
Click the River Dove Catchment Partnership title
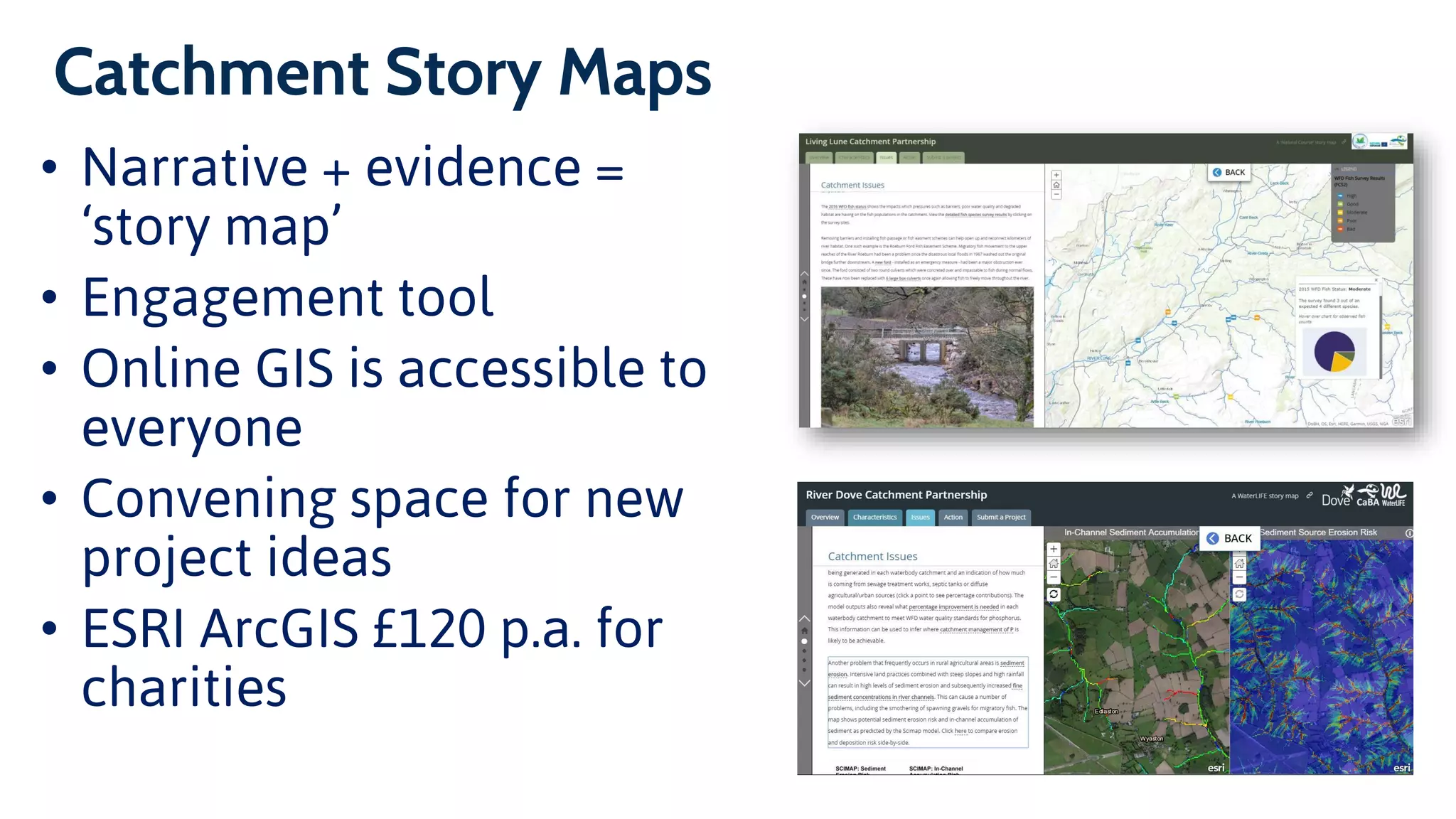896,495
